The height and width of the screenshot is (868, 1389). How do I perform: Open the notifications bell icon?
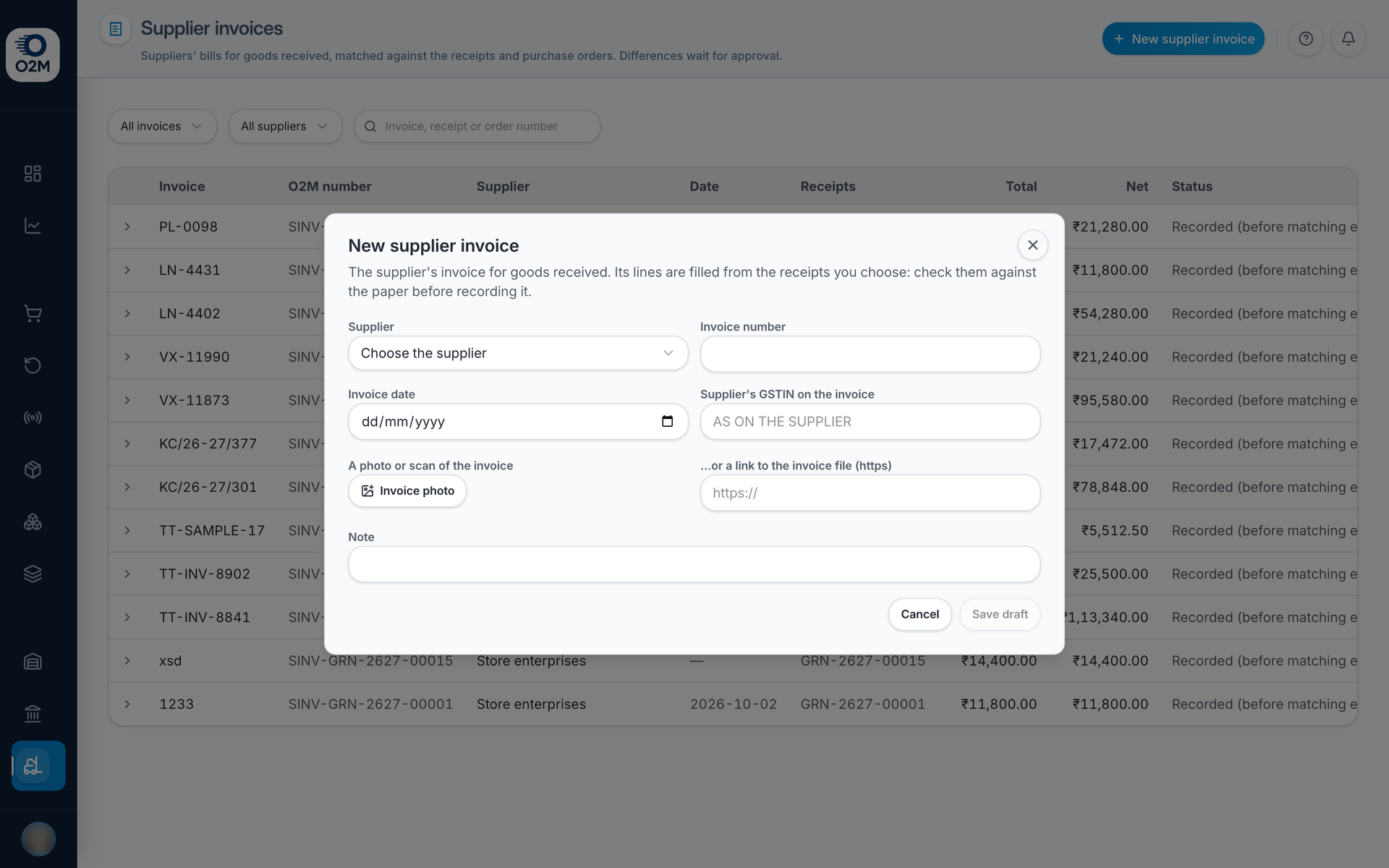pos(1348,39)
